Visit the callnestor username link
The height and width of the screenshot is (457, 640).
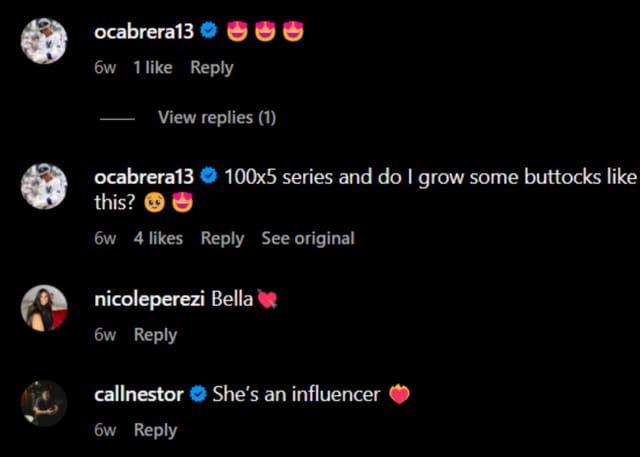point(138,394)
